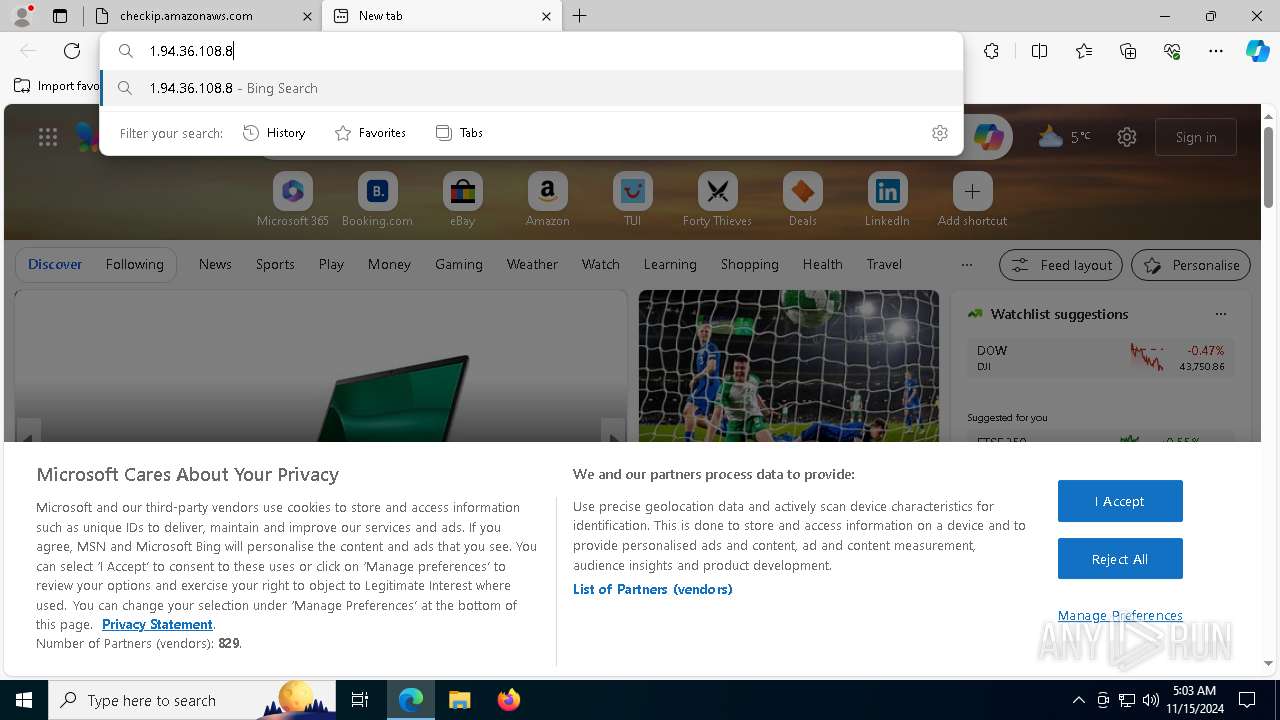
Task: Open the Learning category
Action: coord(670,264)
